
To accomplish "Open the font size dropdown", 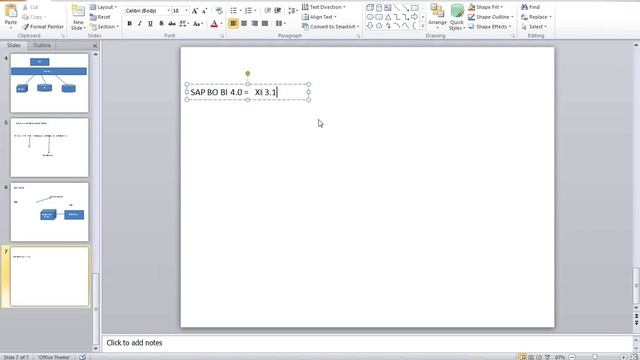I will tap(187, 11).
